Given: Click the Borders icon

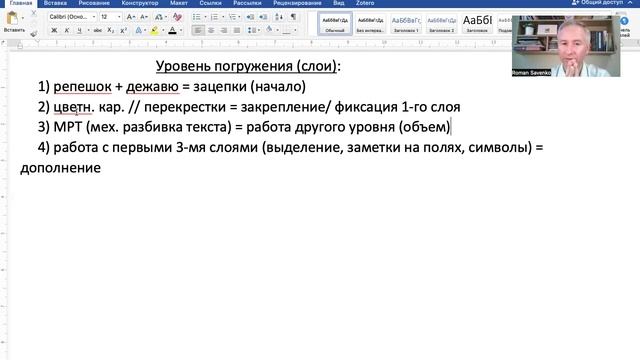Looking at the screenshot, I should (287, 30).
